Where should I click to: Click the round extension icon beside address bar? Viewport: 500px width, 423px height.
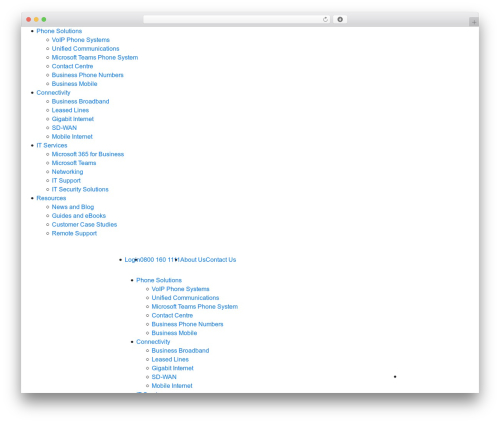340,19
